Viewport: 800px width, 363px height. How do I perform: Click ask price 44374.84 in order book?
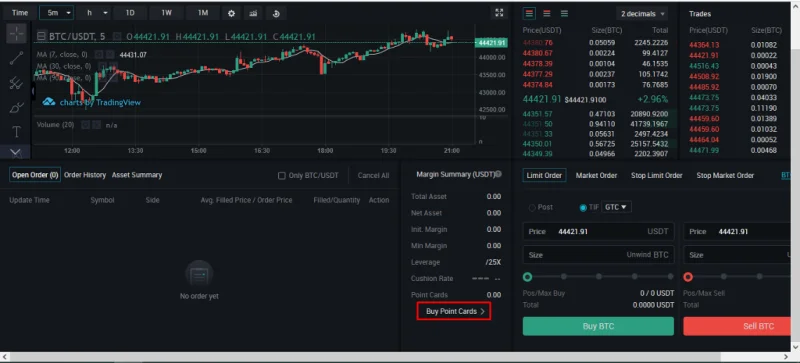(x=537, y=85)
